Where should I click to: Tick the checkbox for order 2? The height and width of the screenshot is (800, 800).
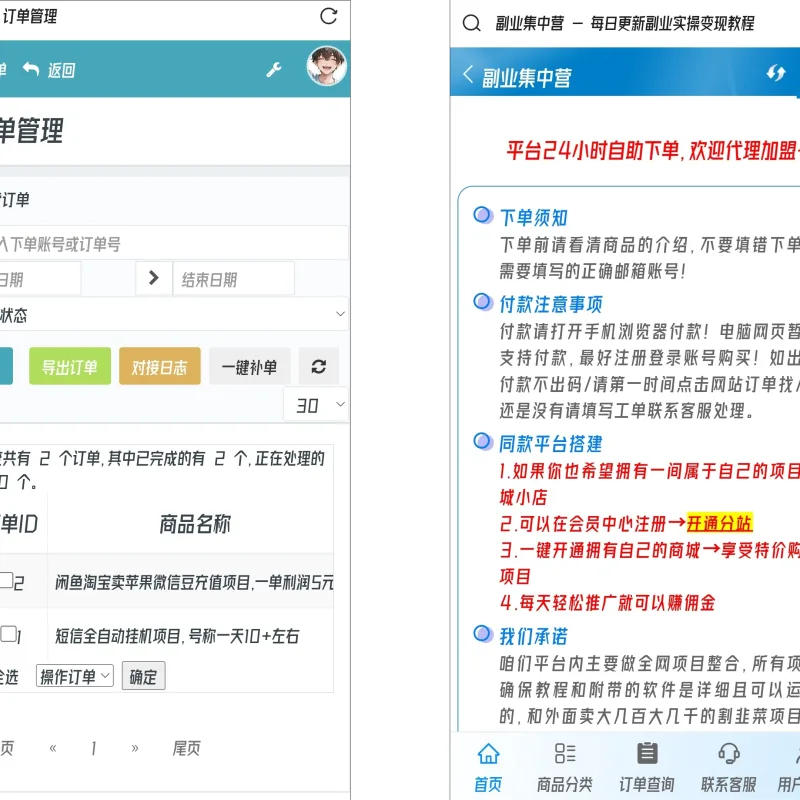(6, 580)
